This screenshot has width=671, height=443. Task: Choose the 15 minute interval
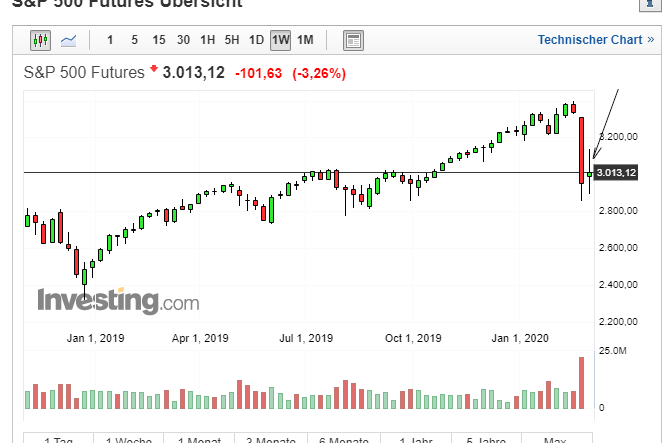click(159, 40)
